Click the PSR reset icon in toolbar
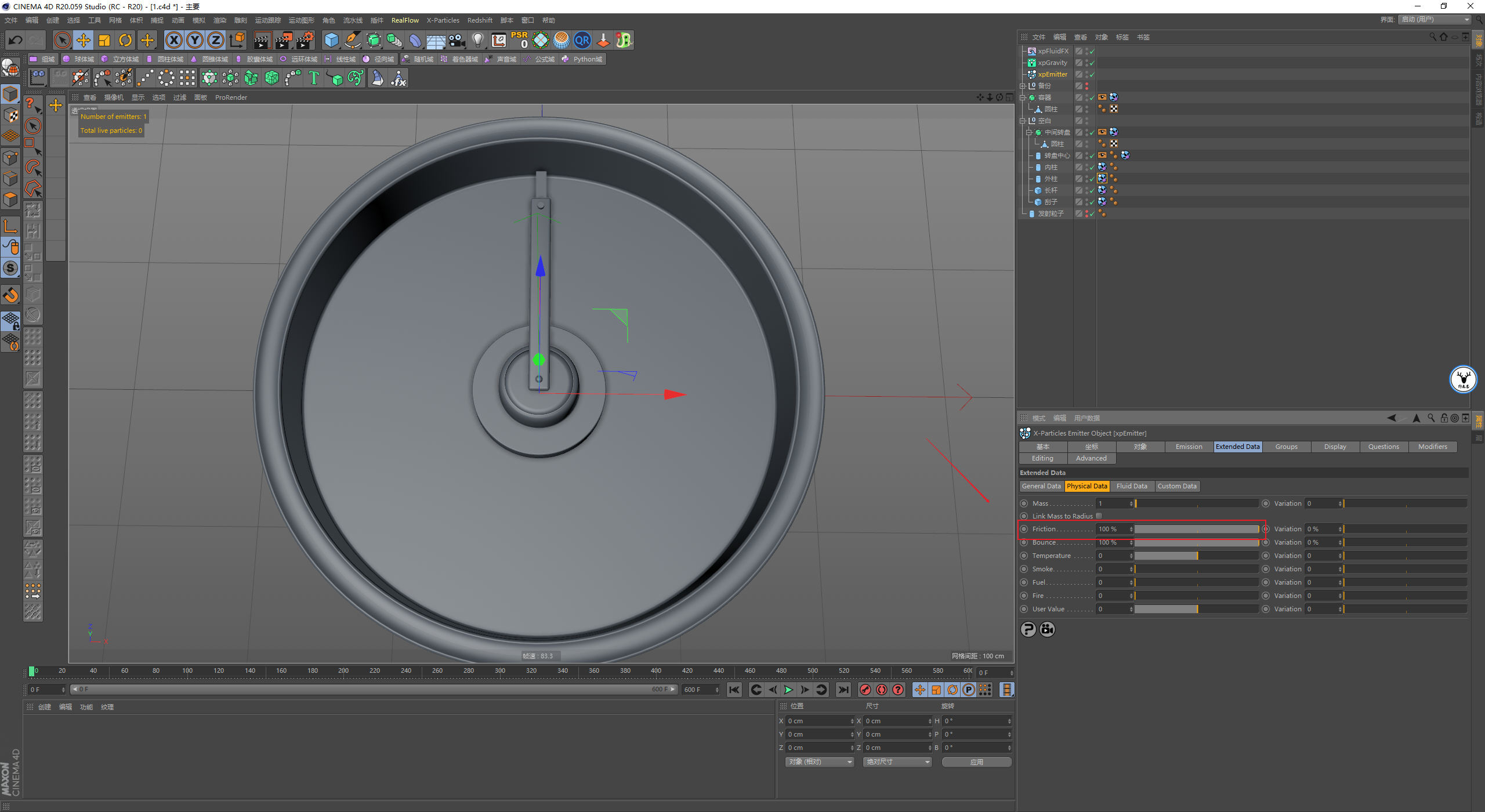 pos(521,39)
